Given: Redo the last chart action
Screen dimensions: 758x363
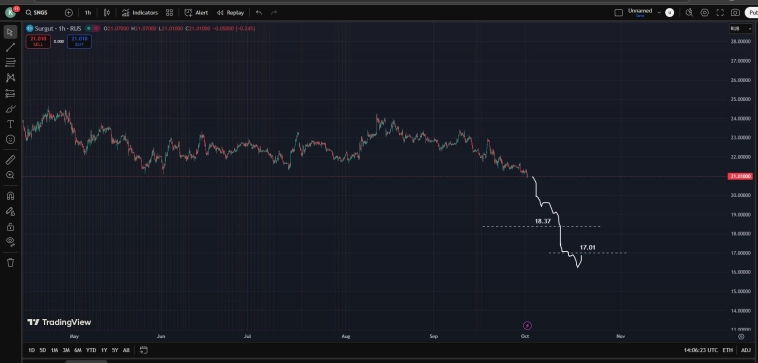Looking at the screenshot, I should (274, 13).
